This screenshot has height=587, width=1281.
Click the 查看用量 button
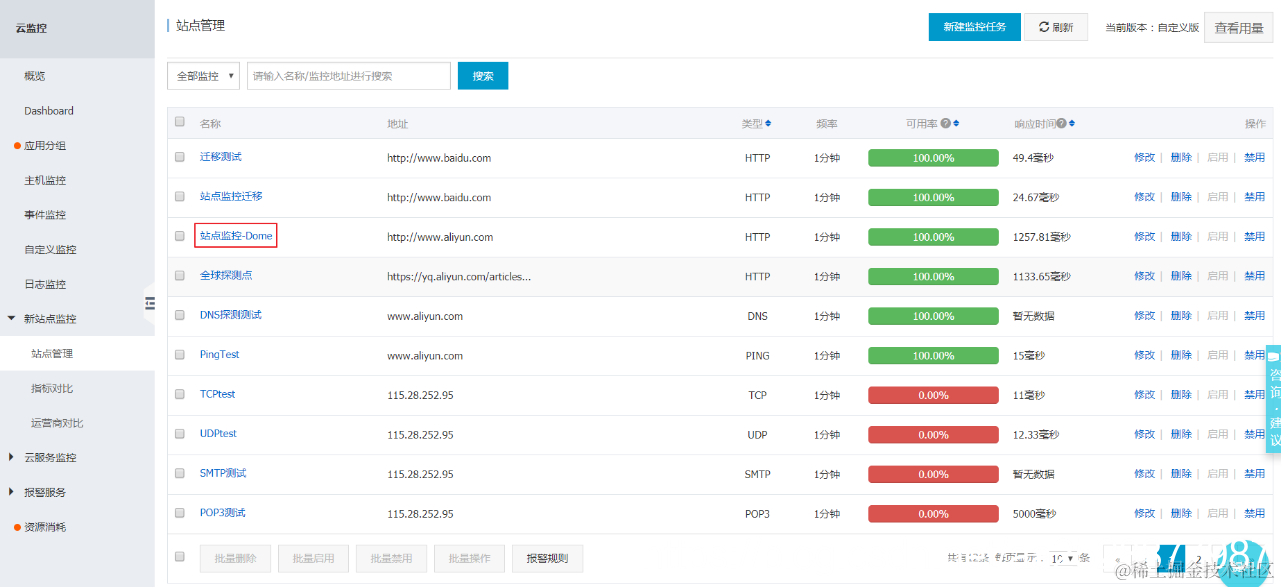point(1238,28)
